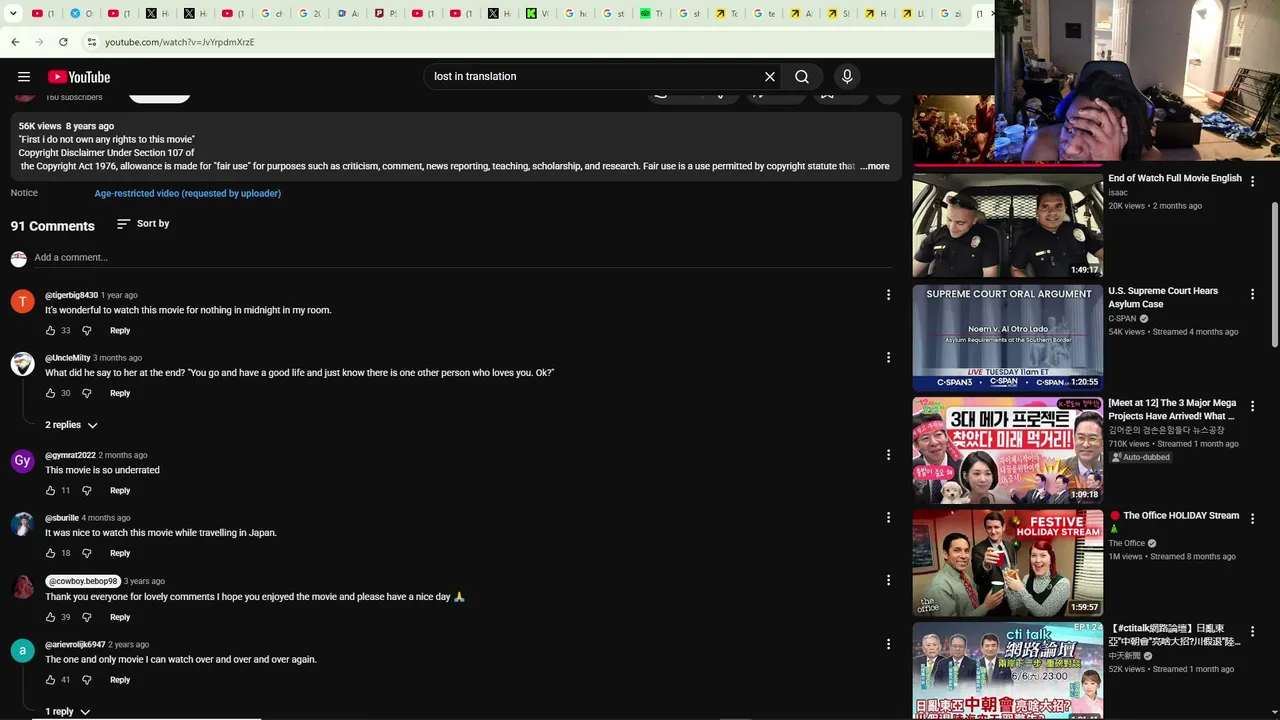The width and height of the screenshot is (1280, 720).
Task: Click @UncleMilty profile avatar
Action: tap(22, 364)
